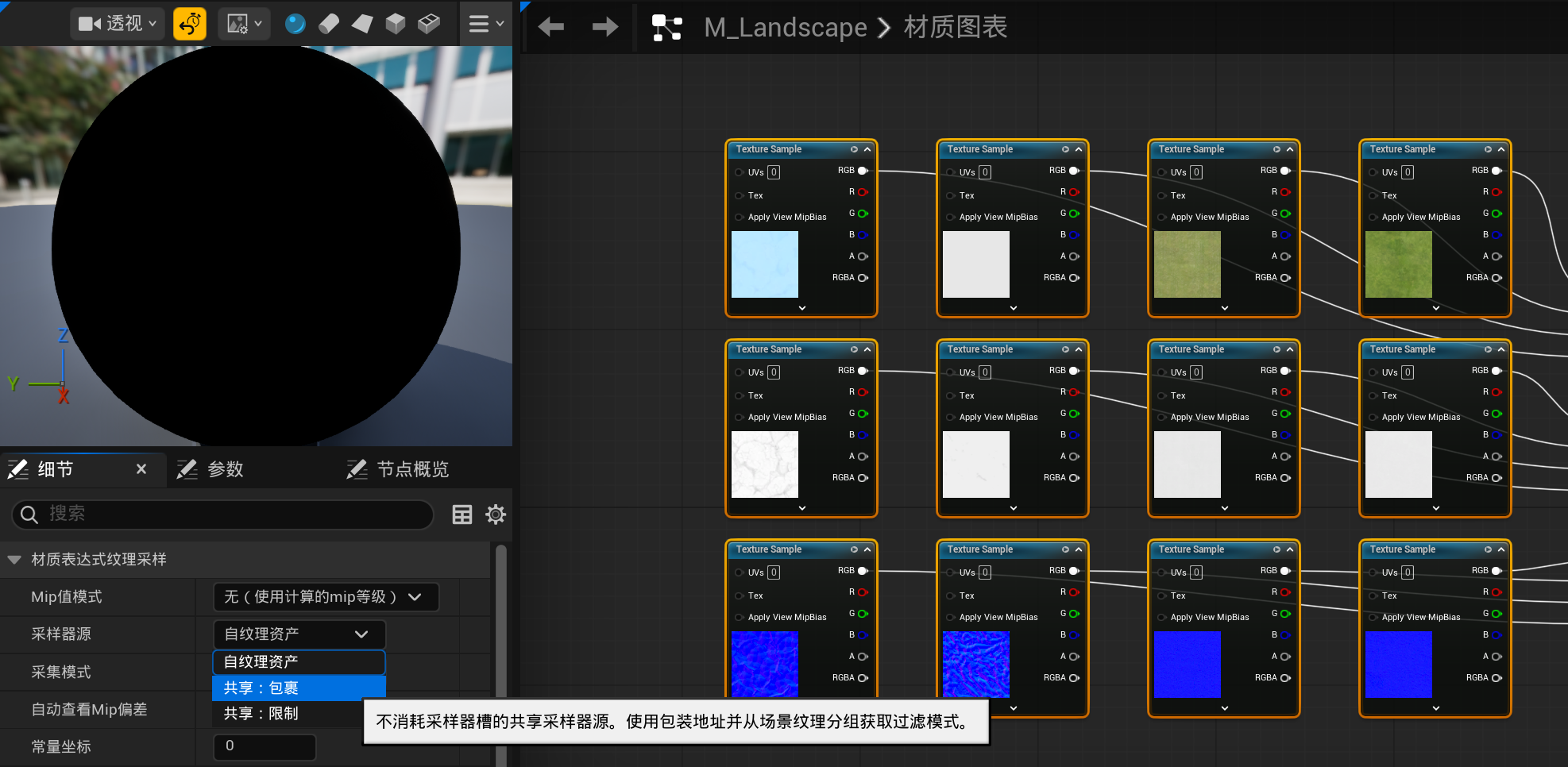Click the graph navigate back arrow

(550, 27)
